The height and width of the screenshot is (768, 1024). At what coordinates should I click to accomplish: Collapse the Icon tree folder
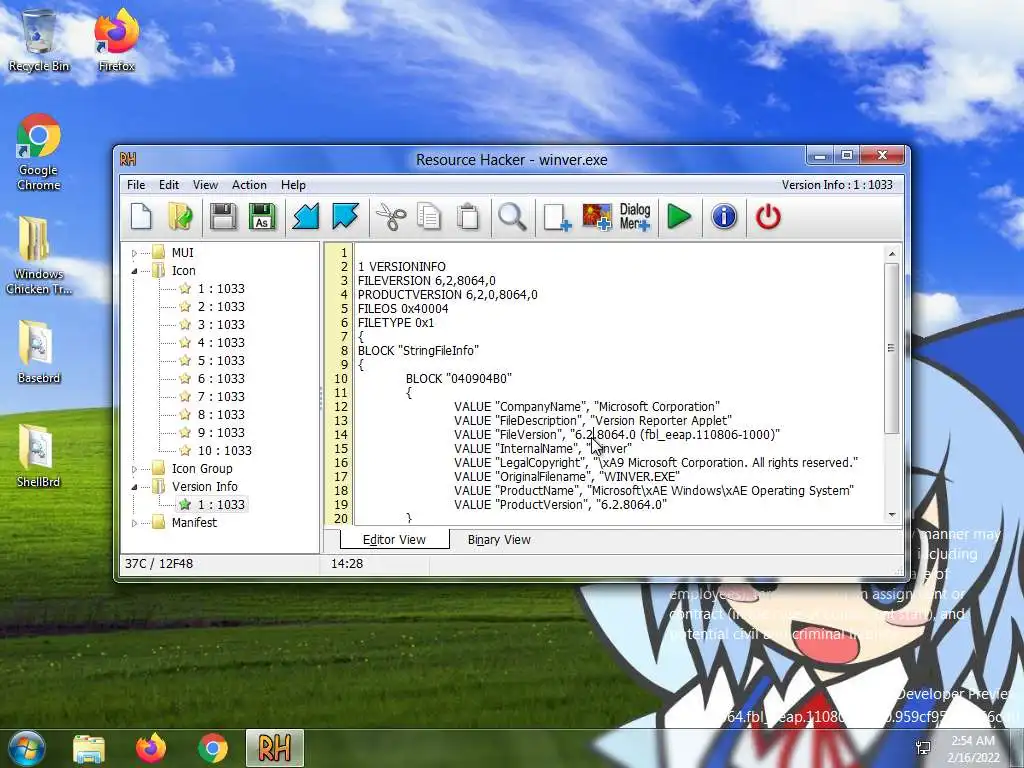pos(134,271)
